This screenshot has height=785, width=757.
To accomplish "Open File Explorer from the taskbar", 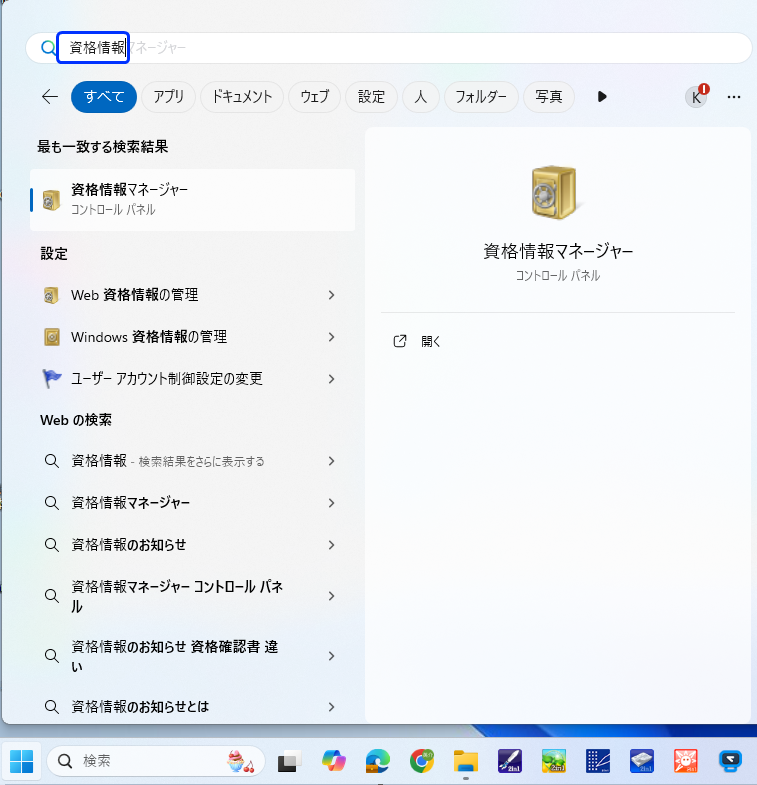I will coord(465,761).
